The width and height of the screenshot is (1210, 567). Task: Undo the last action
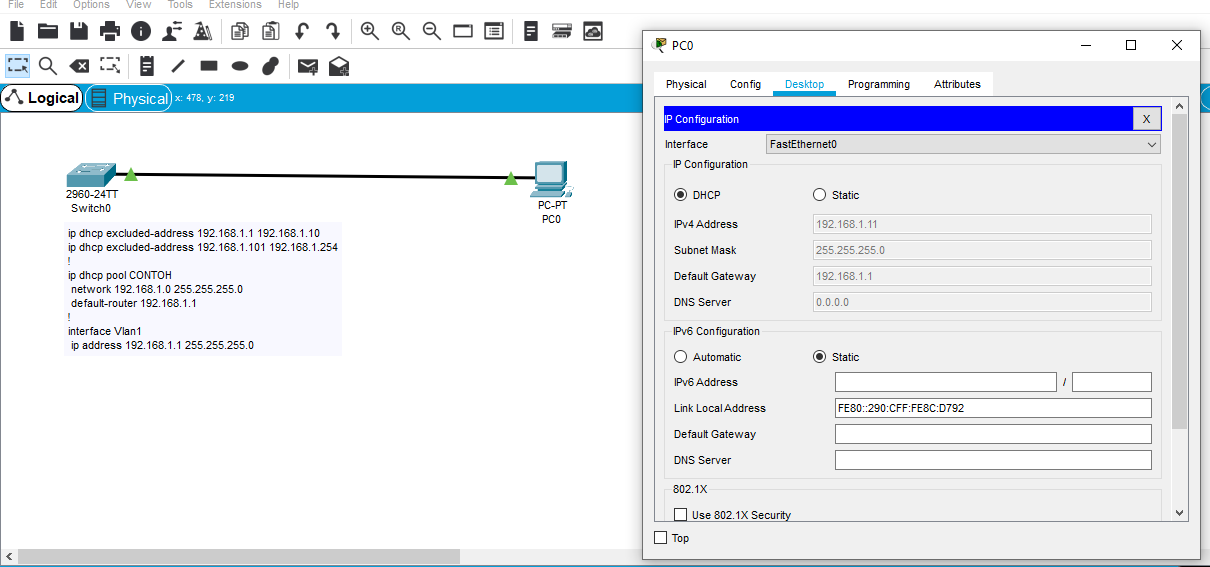pos(302,31)
